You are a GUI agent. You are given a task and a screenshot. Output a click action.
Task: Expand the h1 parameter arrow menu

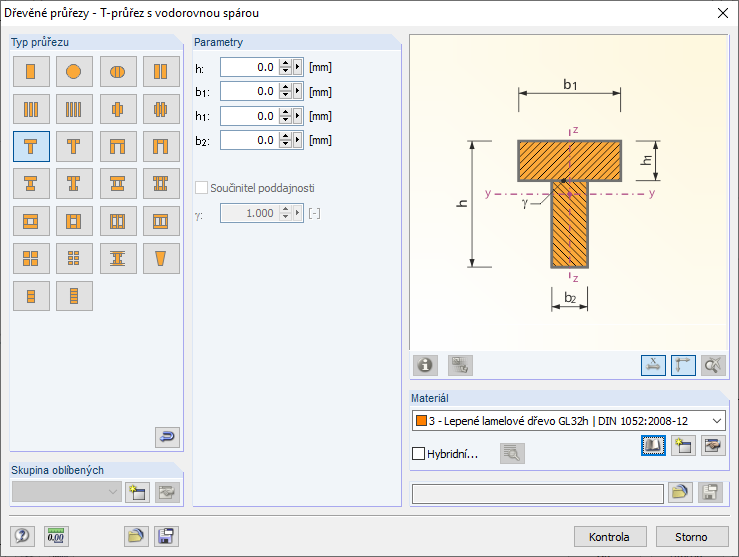(x=297, y=116)
